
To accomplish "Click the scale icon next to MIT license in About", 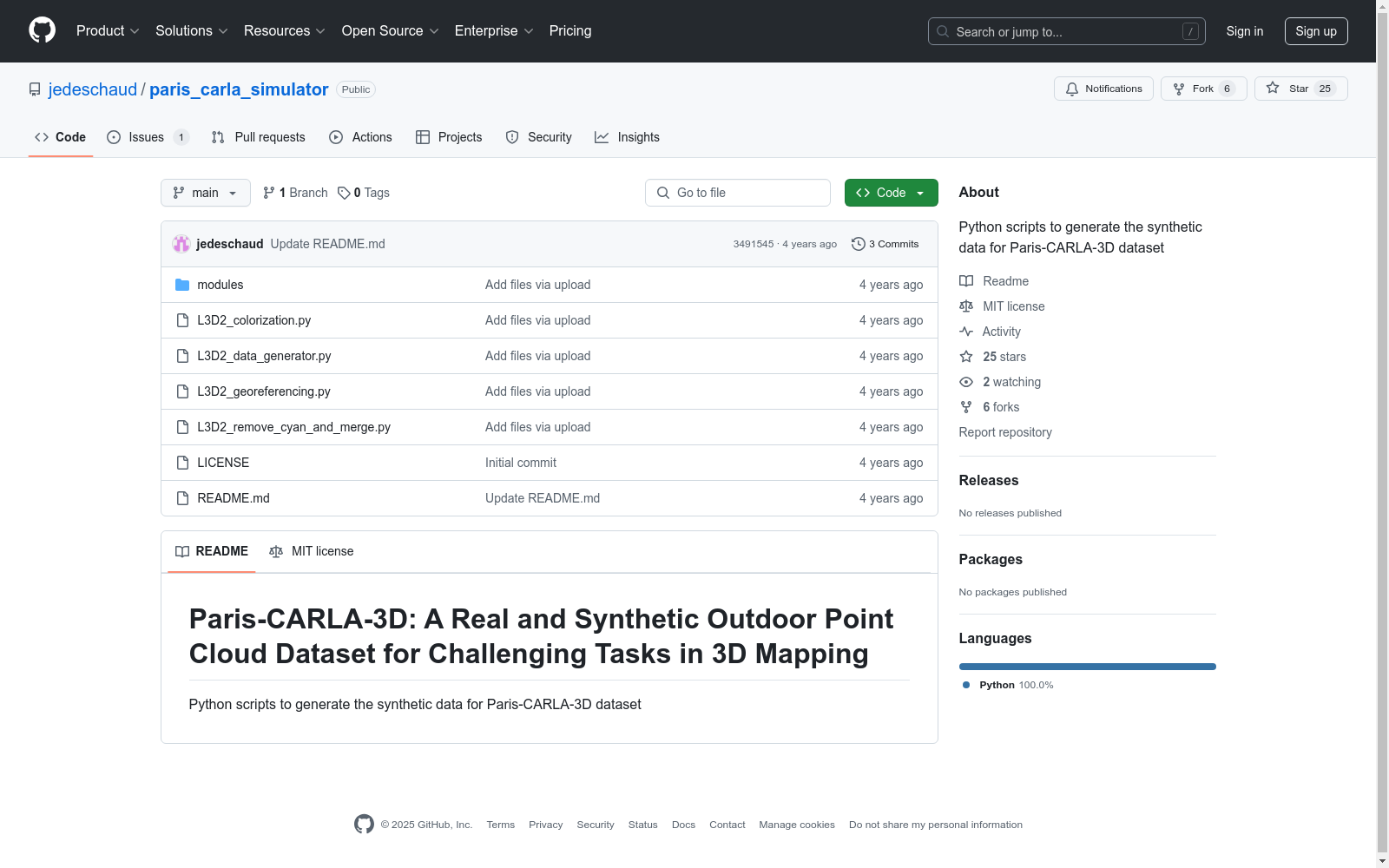I will (x=966, y=306).
